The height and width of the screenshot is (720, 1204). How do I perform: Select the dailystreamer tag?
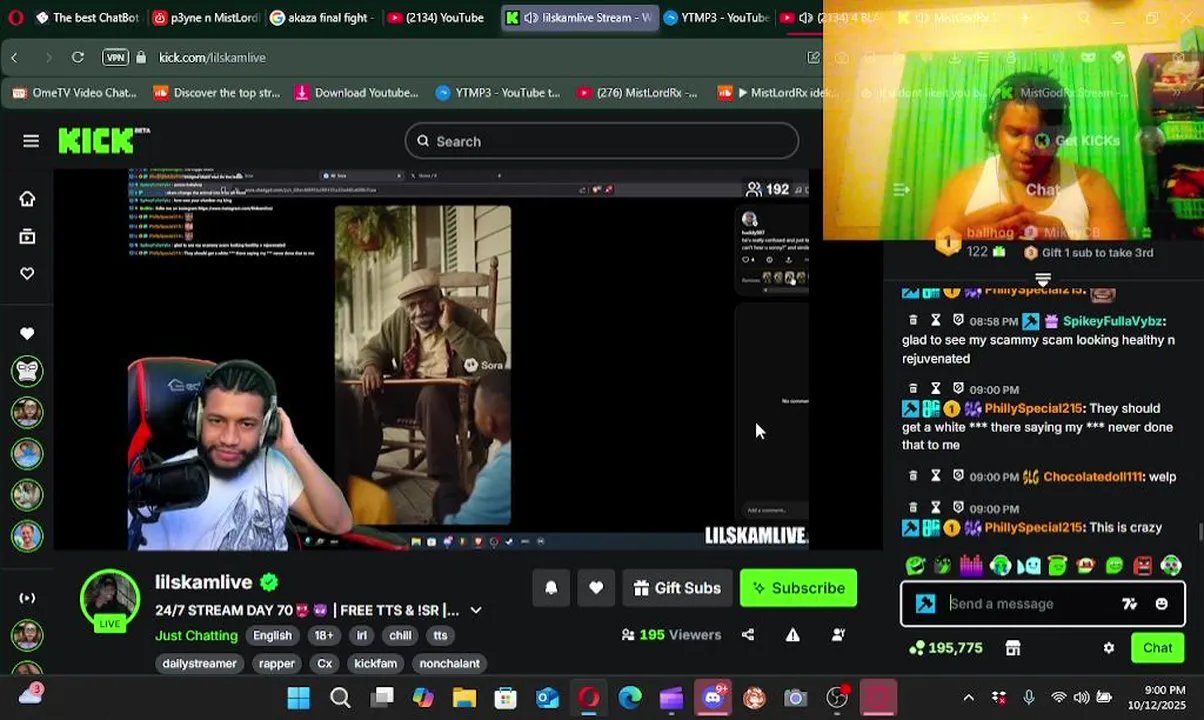(x=199, y=663)
